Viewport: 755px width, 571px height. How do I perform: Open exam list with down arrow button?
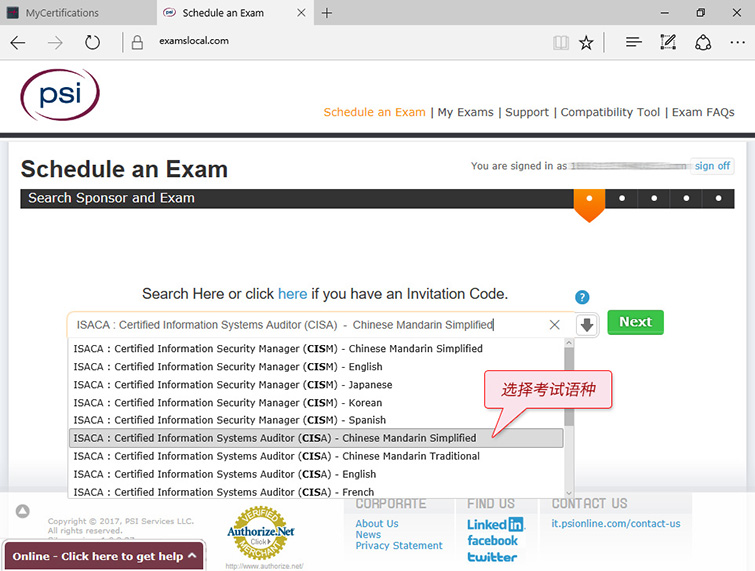(587, 325)
